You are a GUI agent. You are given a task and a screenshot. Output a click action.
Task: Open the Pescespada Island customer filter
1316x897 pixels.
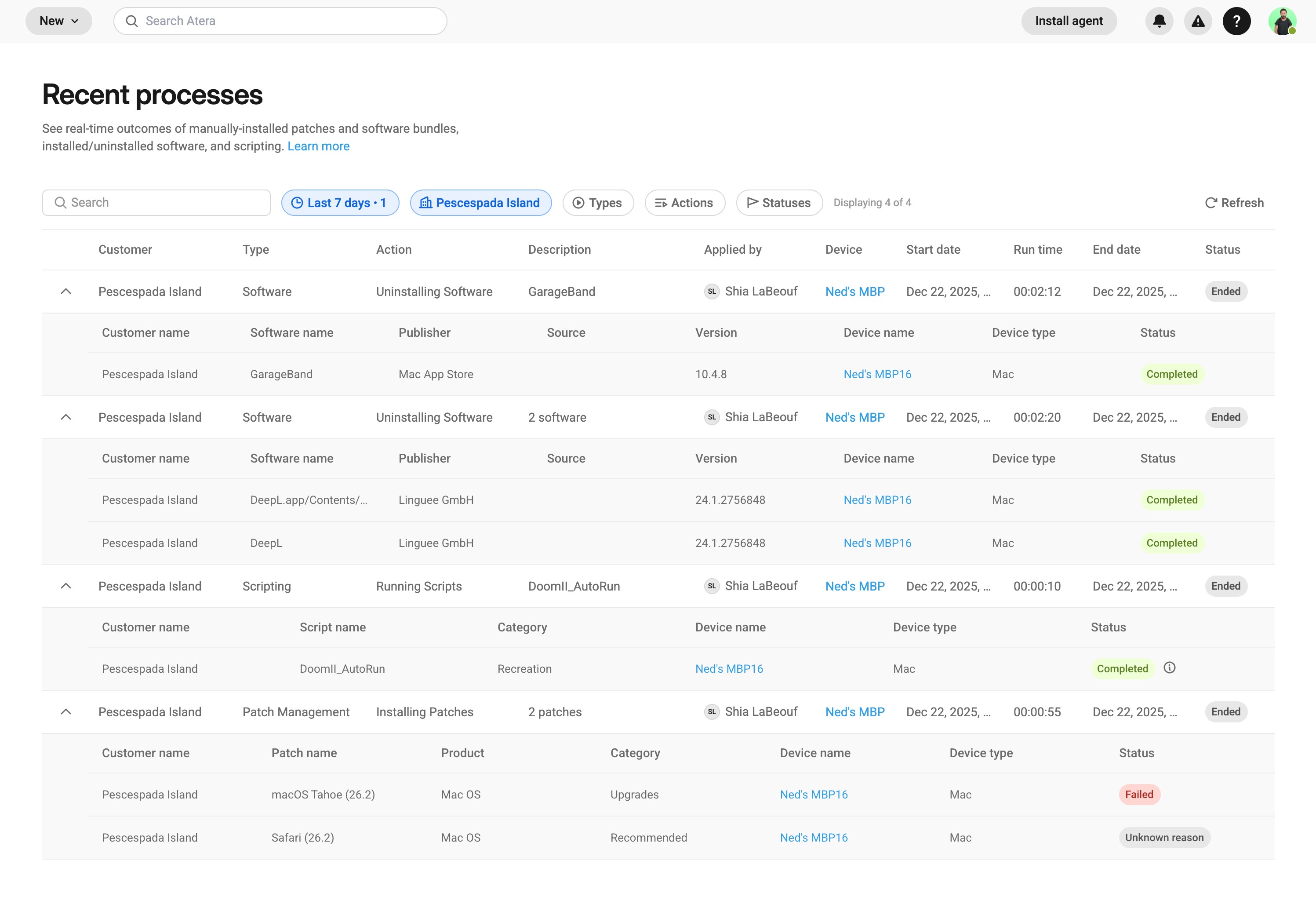pos(481,203)
